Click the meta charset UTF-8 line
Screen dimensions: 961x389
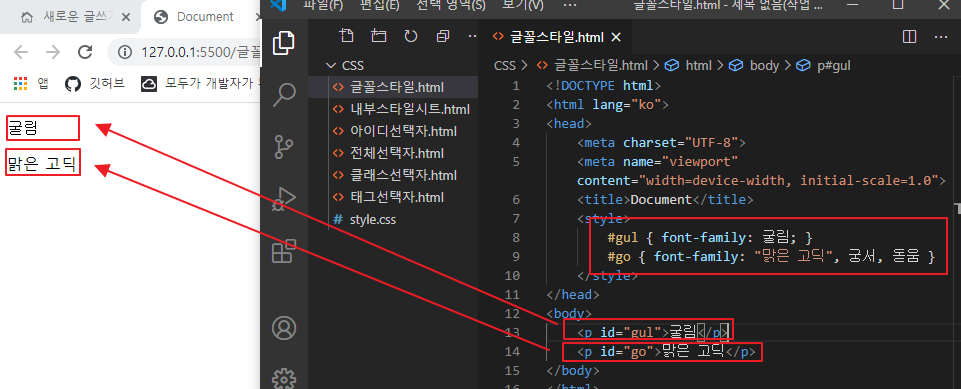[x=661, y=143]
